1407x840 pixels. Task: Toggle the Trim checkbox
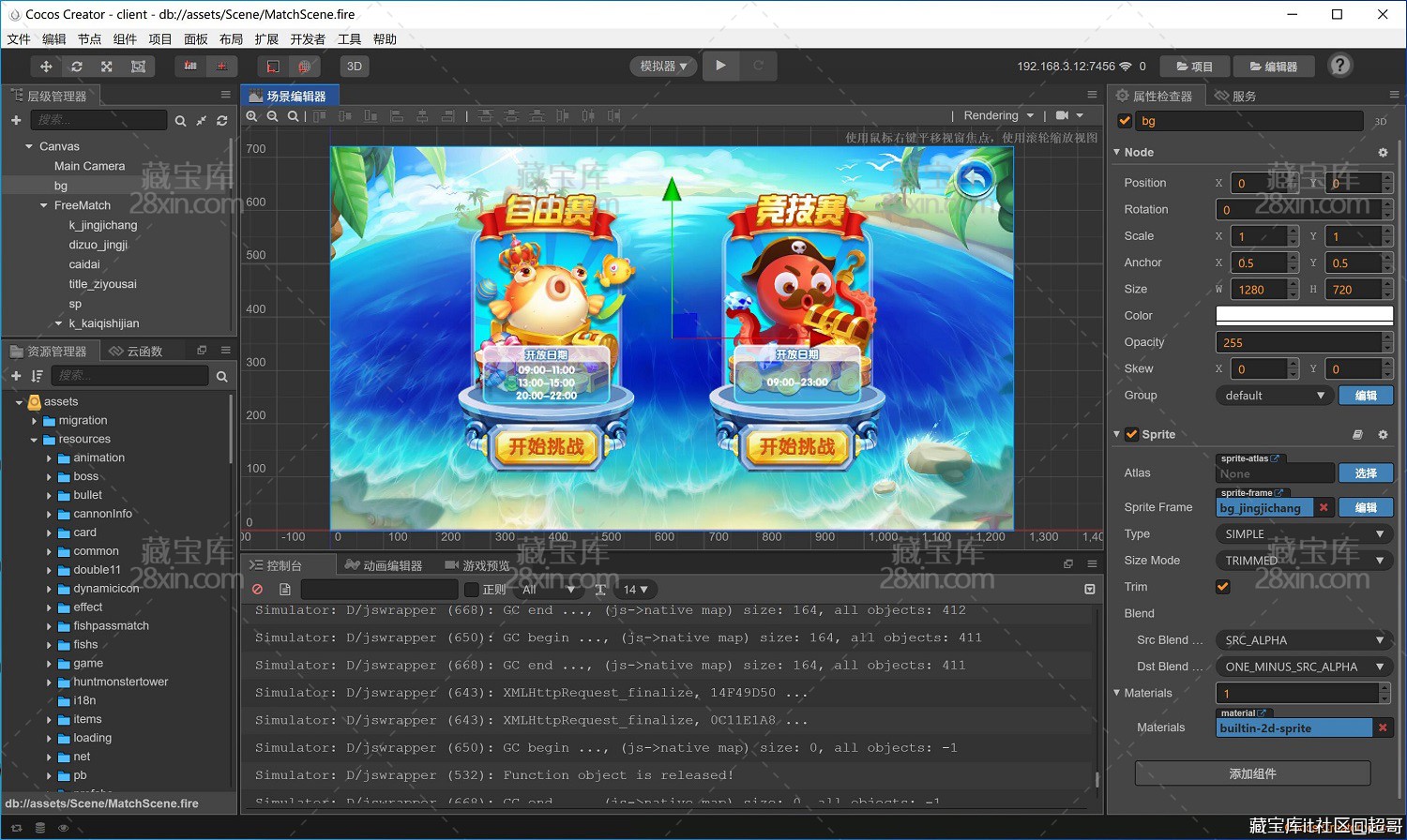click(x=1222, y=587)
